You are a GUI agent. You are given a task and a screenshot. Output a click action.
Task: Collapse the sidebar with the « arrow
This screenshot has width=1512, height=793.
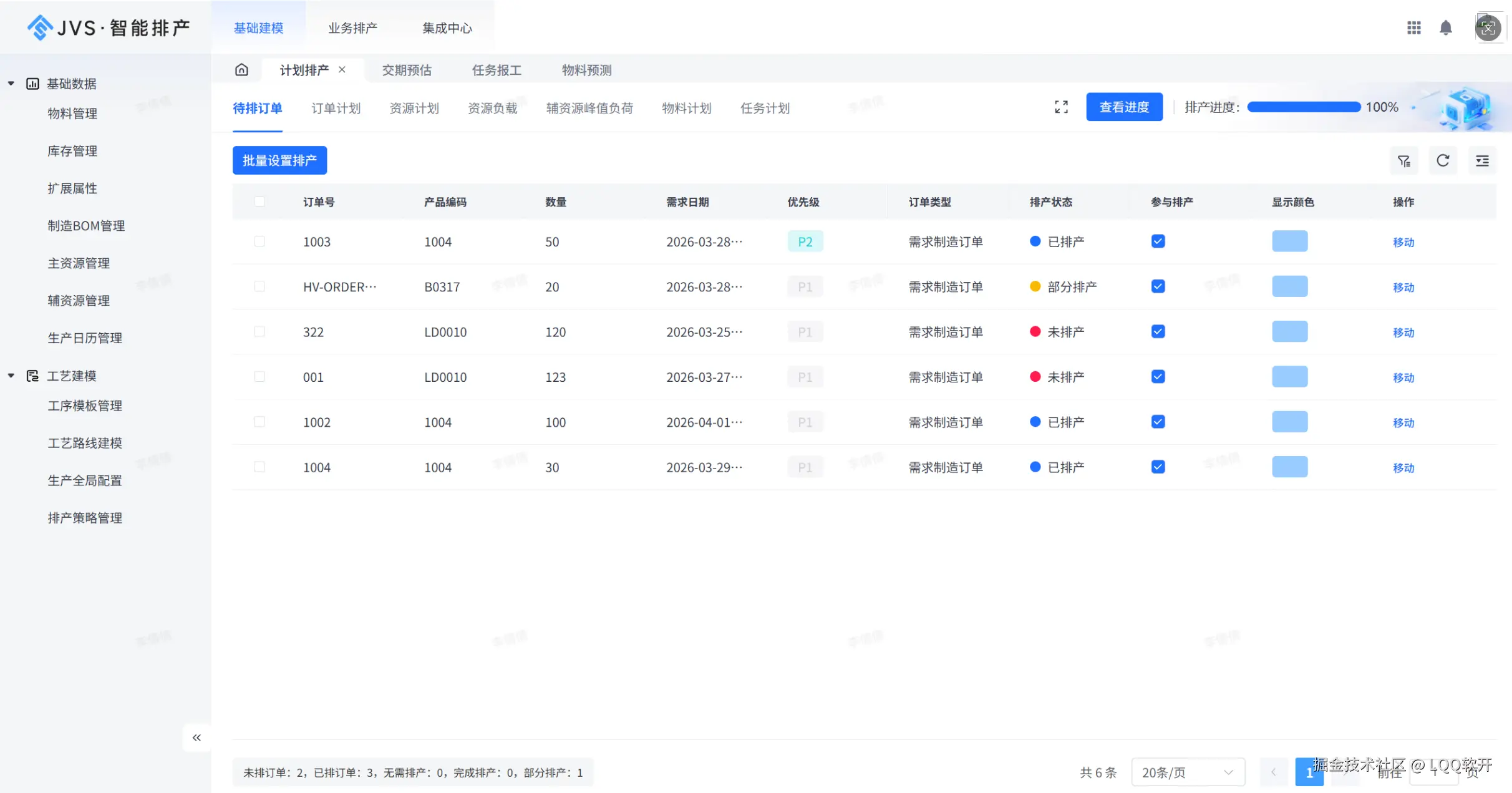click(196, 737)
